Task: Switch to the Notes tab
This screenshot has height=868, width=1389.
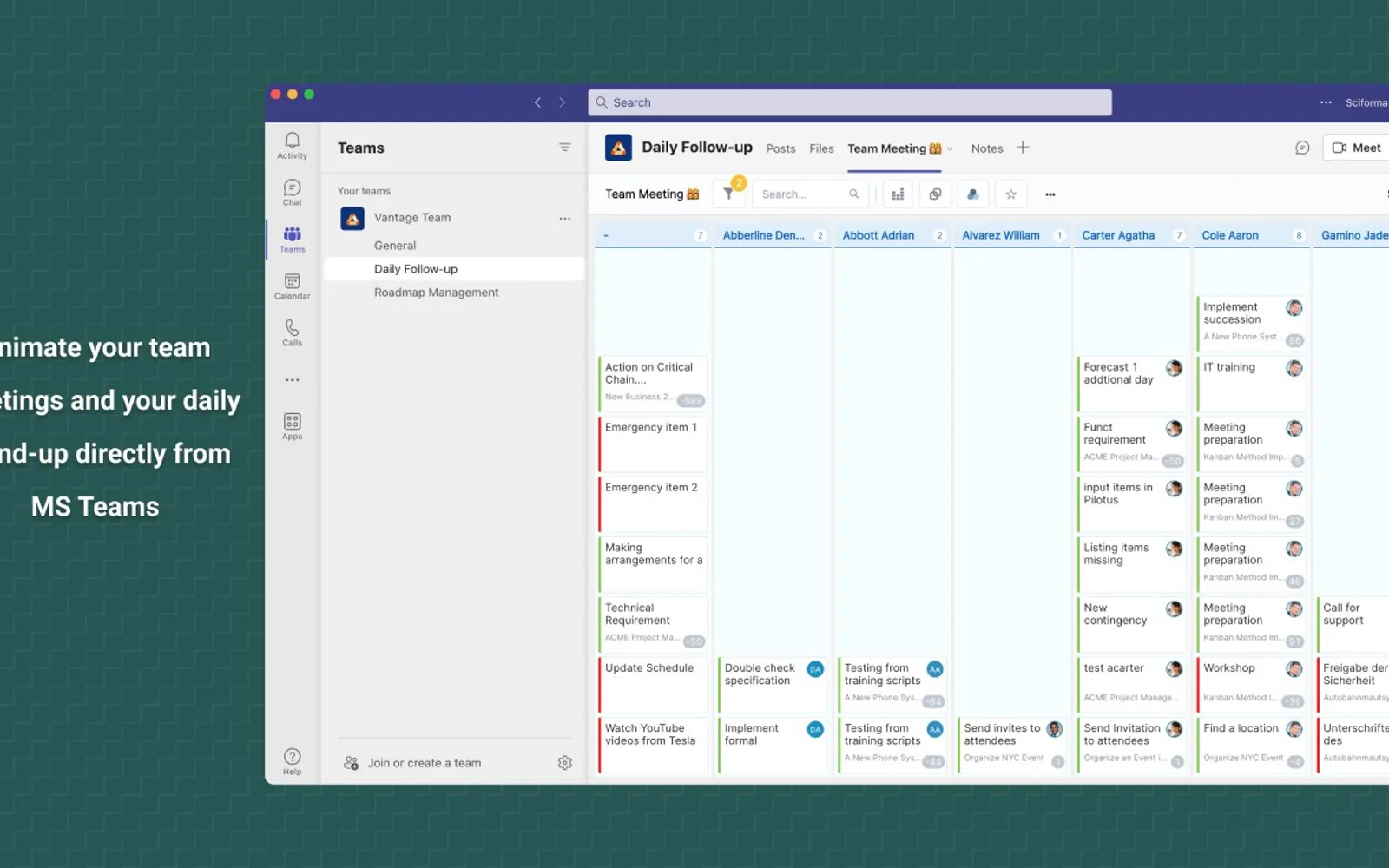Action: tap(987, 148)
